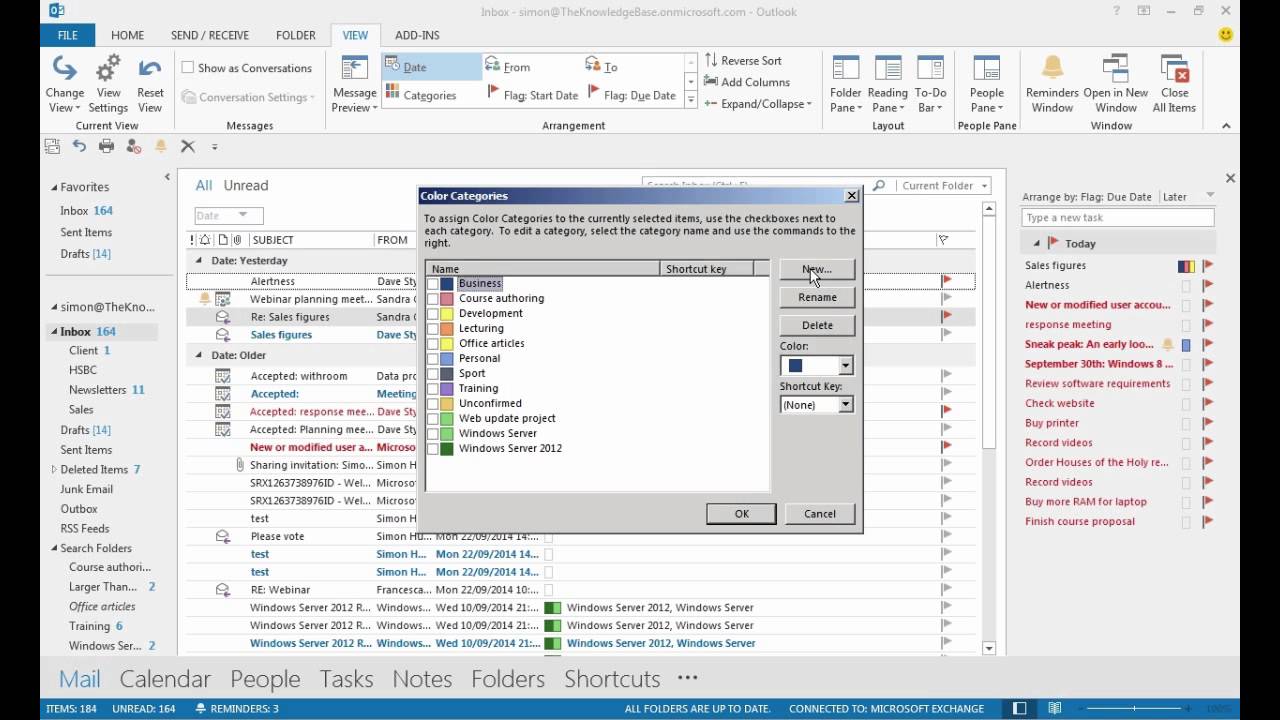The width and height of the screenshot is (1280, 720).
Task: Click Add Columns in the ribbon
Action: (746, 82)
